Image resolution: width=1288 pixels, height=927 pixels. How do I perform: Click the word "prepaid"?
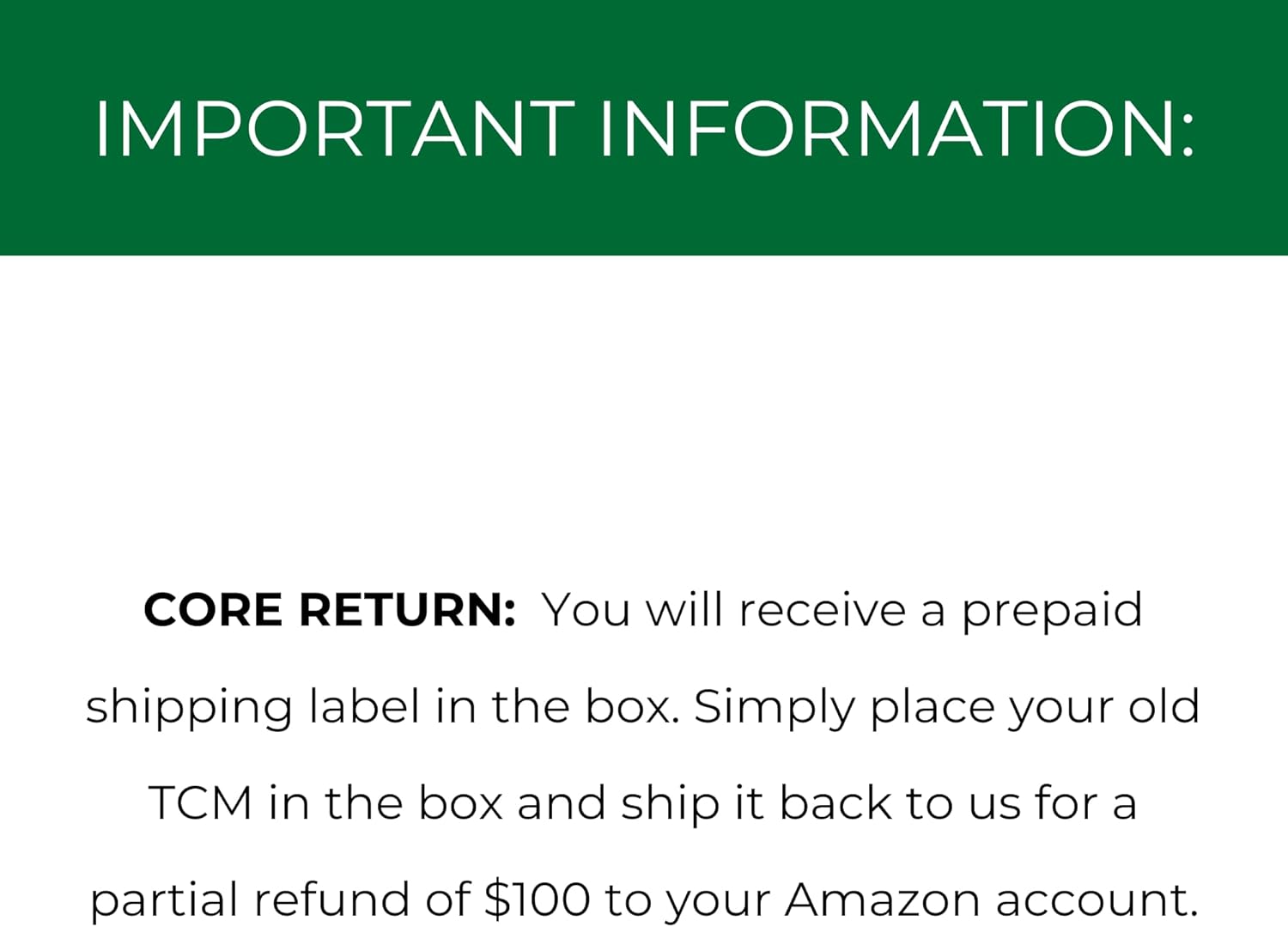point(1051,612)
